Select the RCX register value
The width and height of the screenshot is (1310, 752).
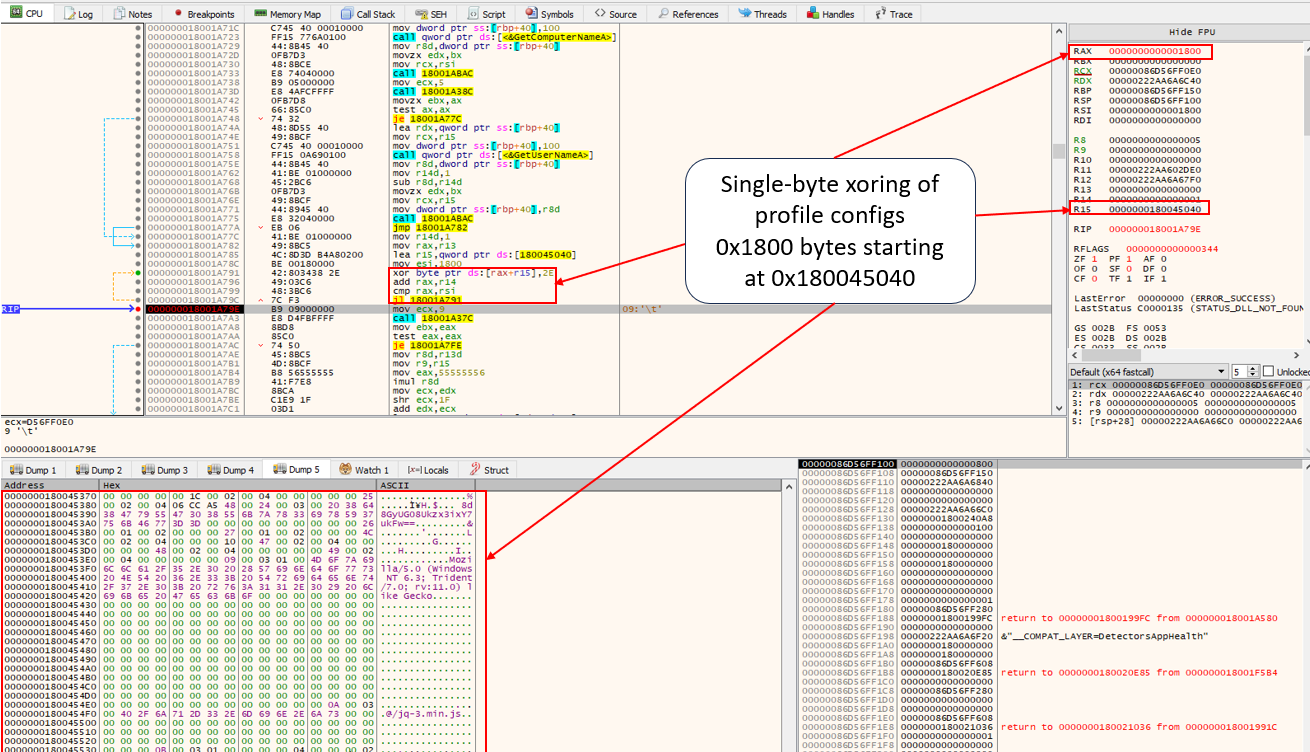click(1155, 71)
